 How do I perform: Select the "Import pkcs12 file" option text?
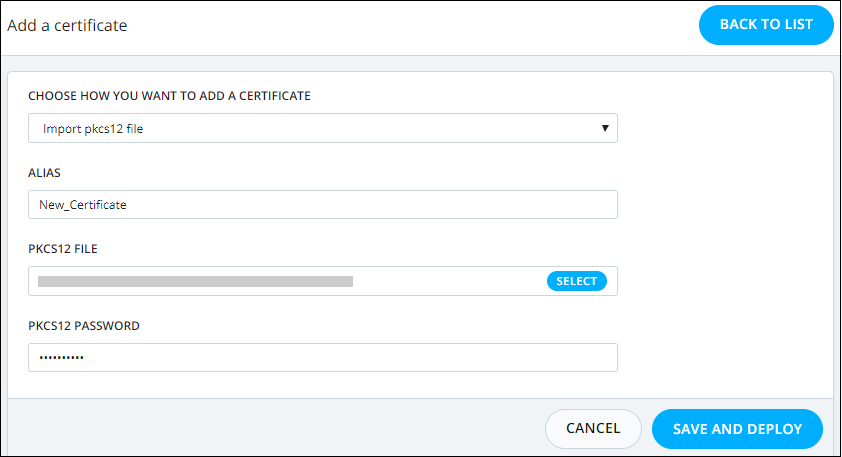[x=93, y=129]
